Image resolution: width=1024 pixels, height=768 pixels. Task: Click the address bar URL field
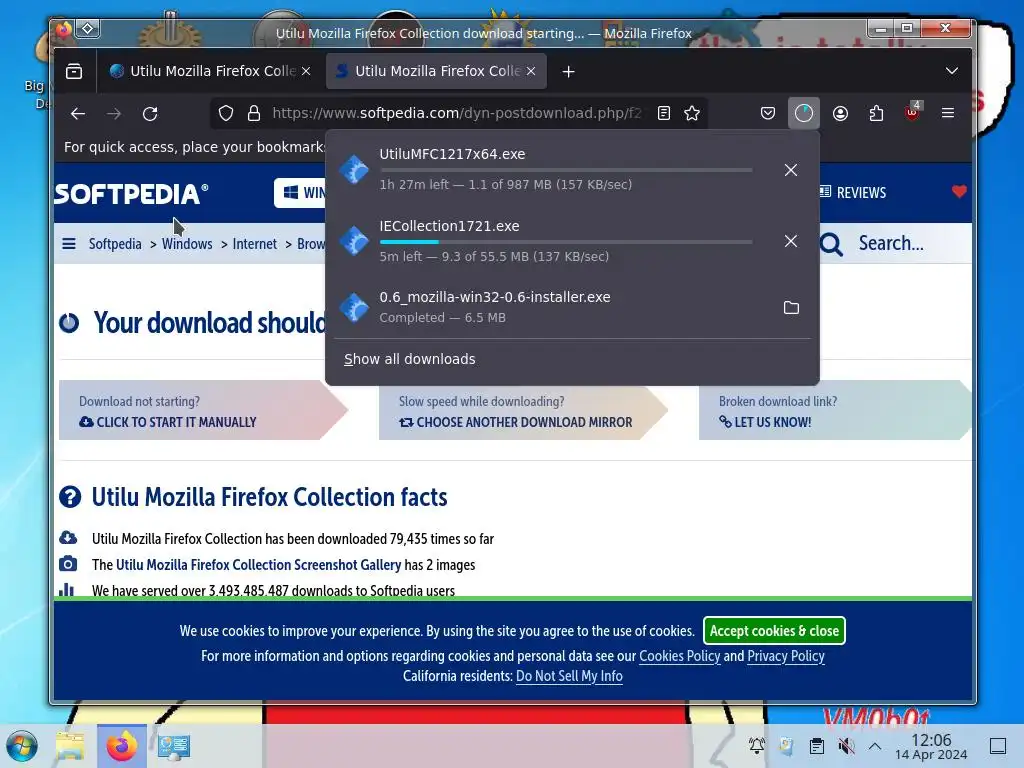[x=456, y=114]
